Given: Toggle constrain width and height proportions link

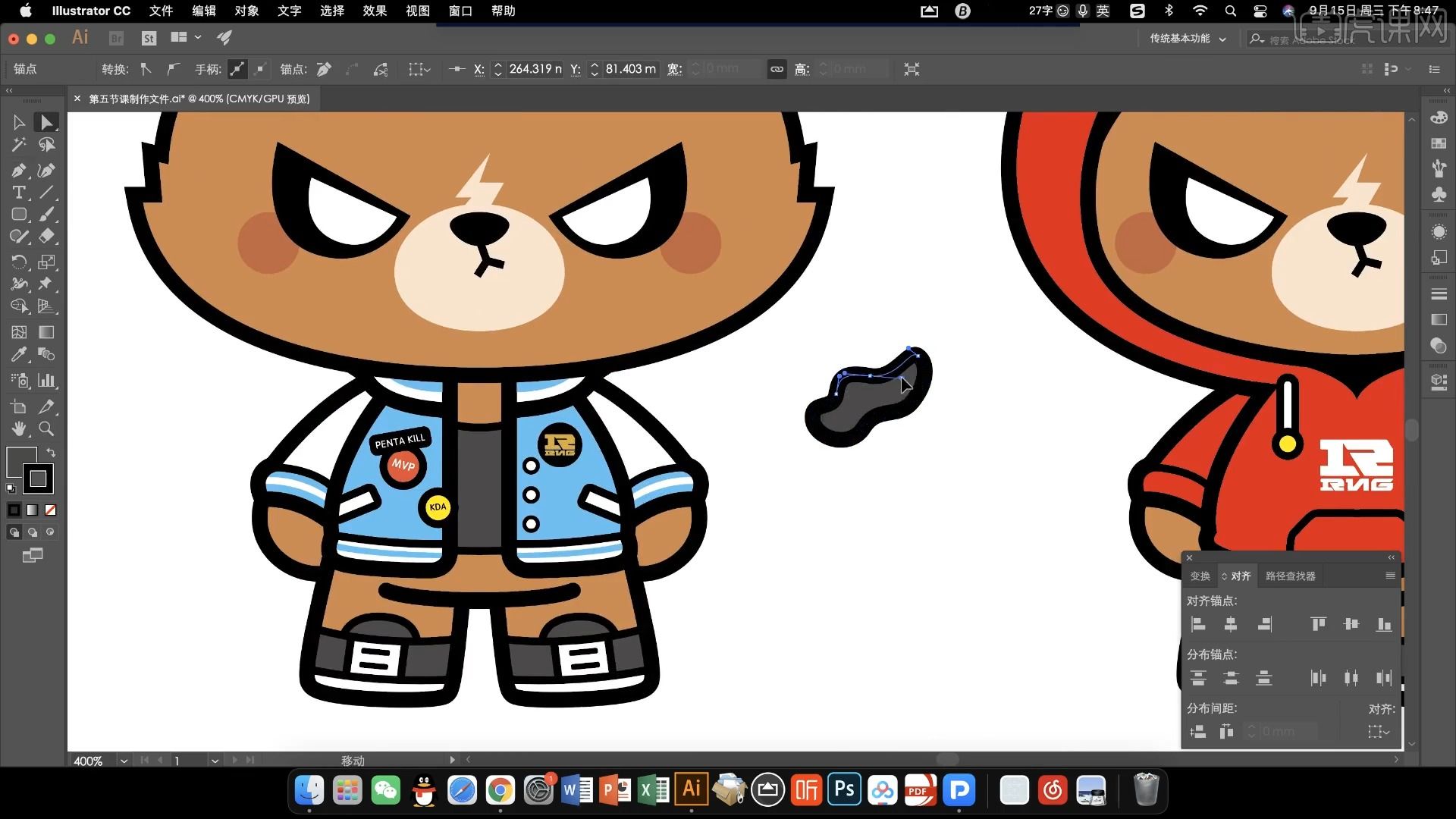Looking at the screenshot, I should pyautogui.click(x=777, y=69).
